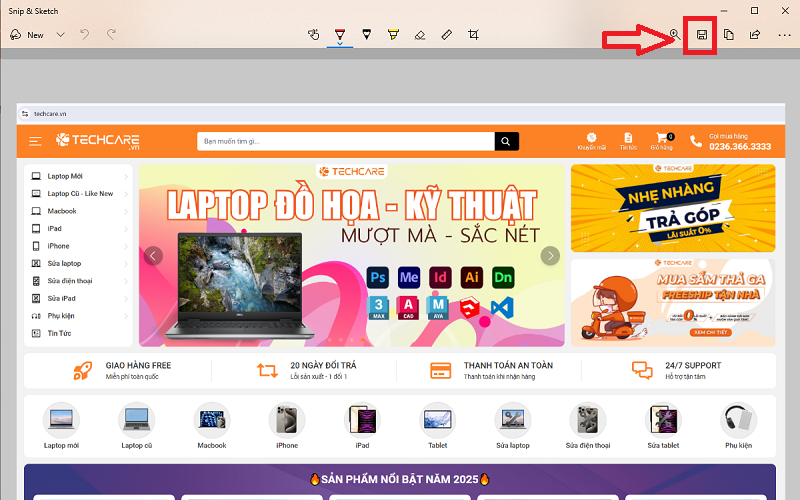Toggle Touch Writing mode
Image resolution: width=800 pixels, height=500 pixels.
click(x=313, y=35)
